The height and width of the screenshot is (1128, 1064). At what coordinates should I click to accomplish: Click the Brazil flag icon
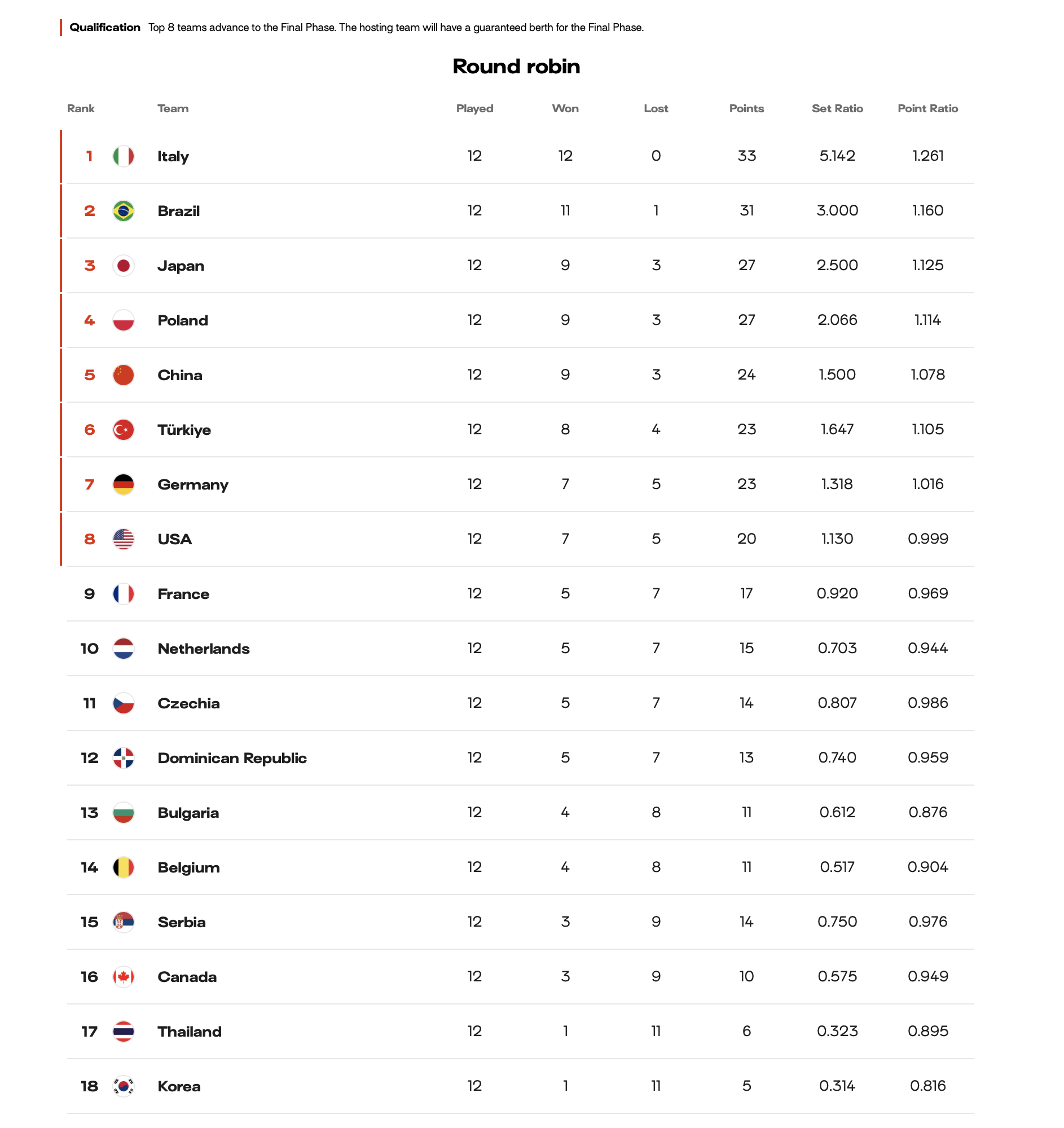coord(123,211)
